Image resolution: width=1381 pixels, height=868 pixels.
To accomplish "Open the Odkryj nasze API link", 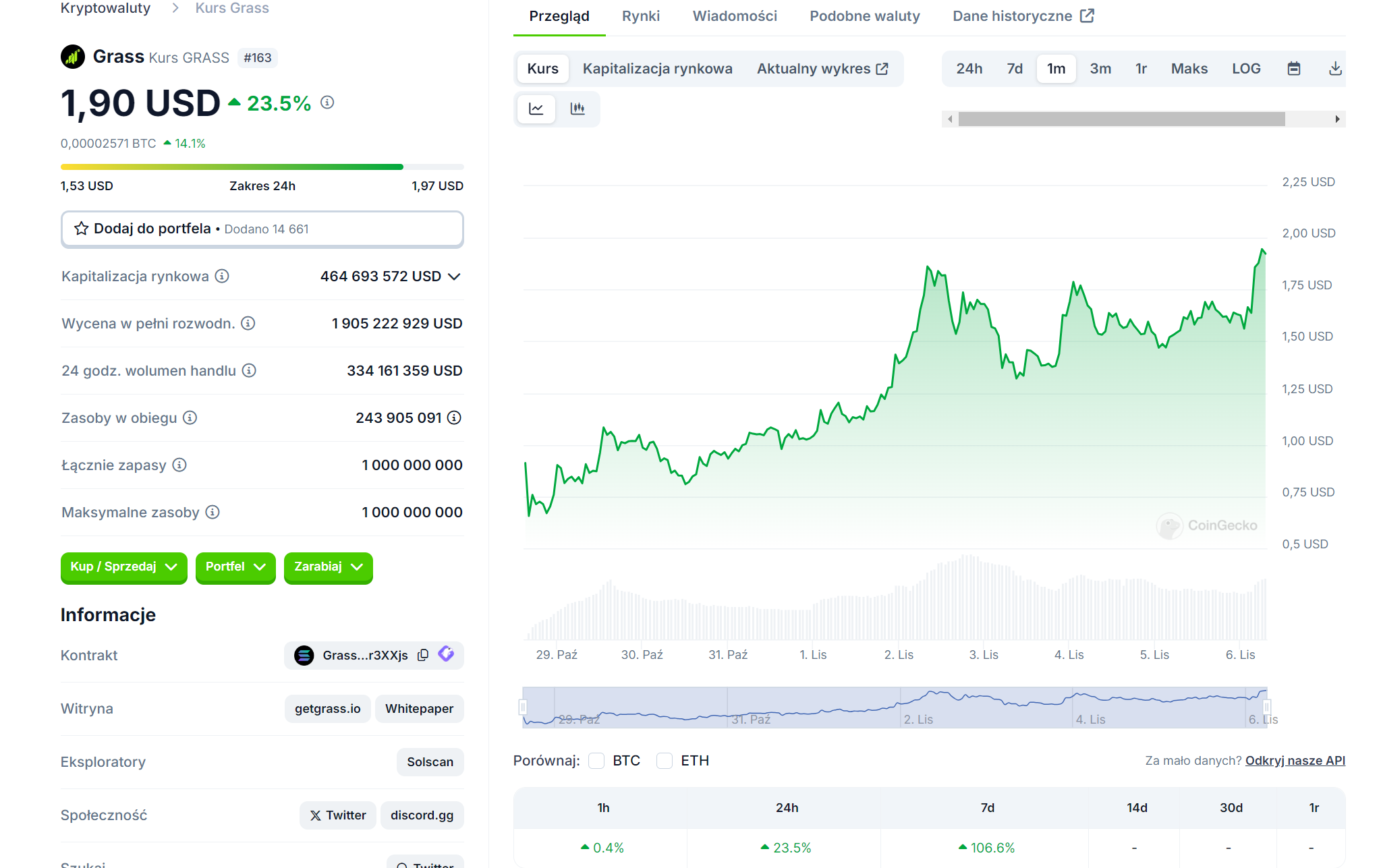I will pyautogui.click(x=1295, y=761).
